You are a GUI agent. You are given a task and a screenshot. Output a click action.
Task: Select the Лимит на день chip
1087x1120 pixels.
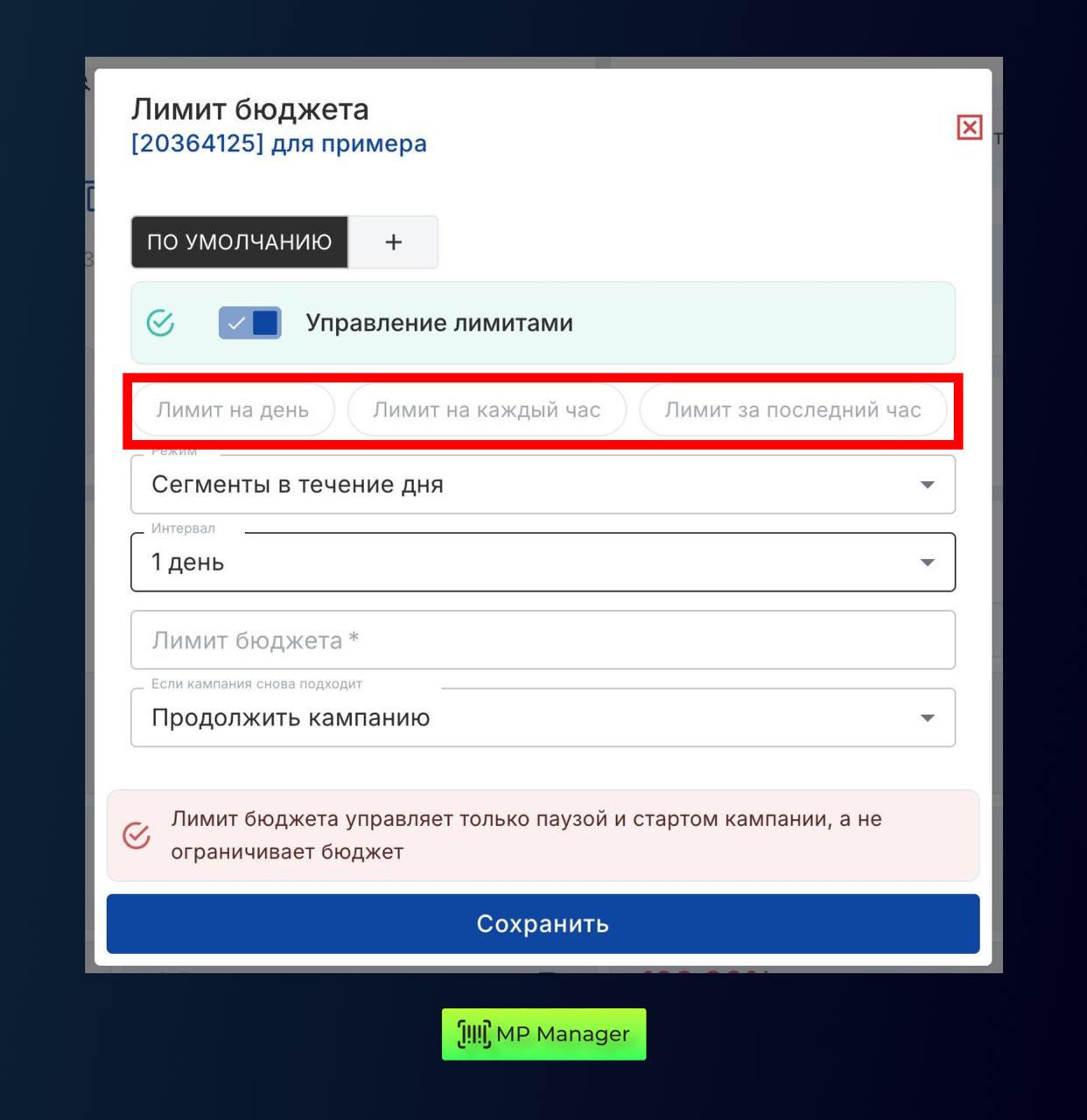coord(233,410)
